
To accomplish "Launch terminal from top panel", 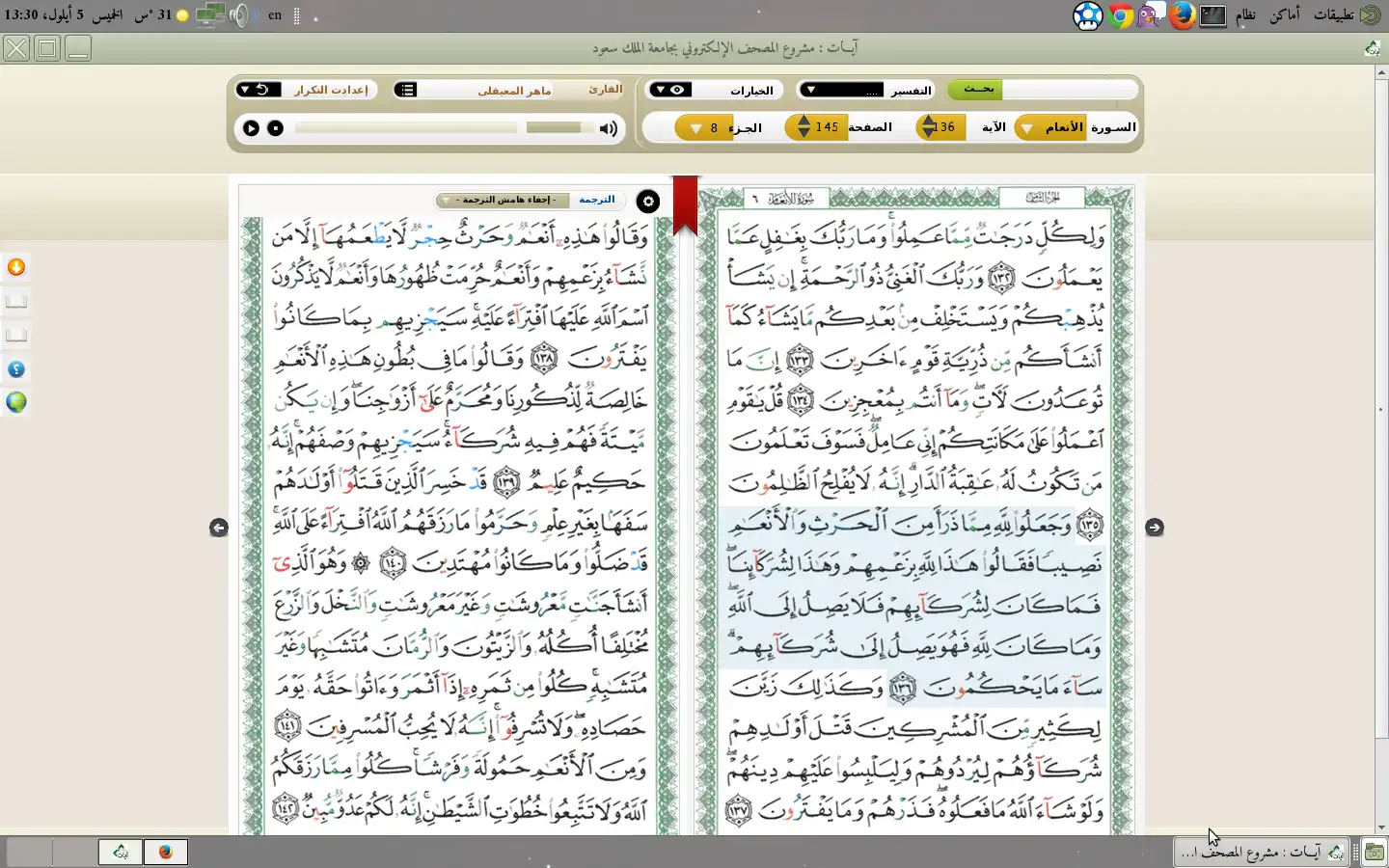I will click(x=1212, y=15).
